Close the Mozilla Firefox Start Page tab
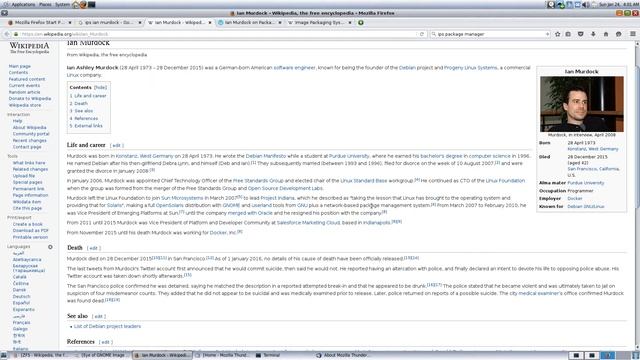Image resolution: width=640 pixels, height=360 pixels. pyautogui.click(x=70, y=23)
